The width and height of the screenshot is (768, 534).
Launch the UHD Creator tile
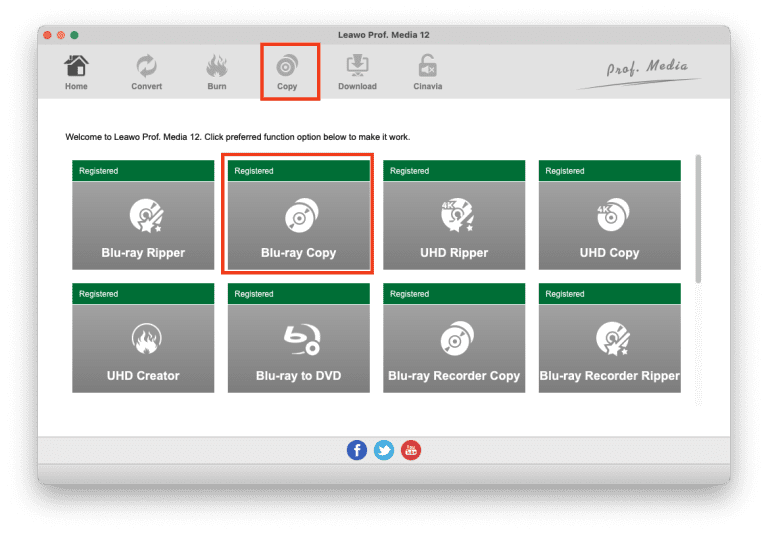click(x=143, y=338)
